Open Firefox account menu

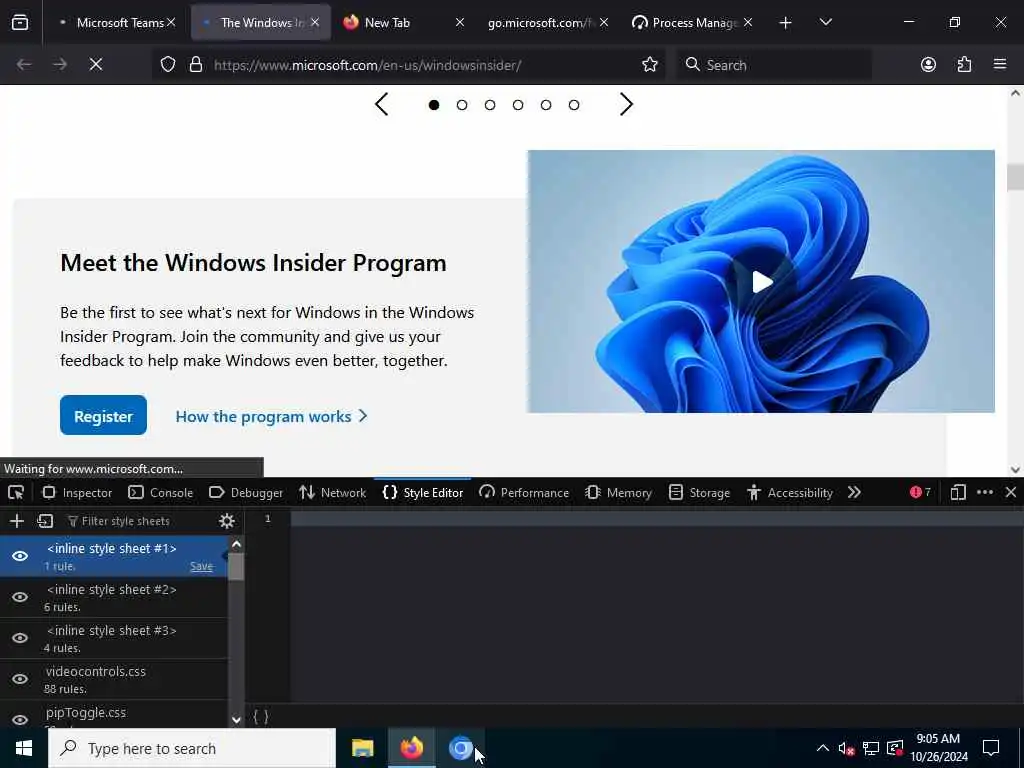[928, 65]
